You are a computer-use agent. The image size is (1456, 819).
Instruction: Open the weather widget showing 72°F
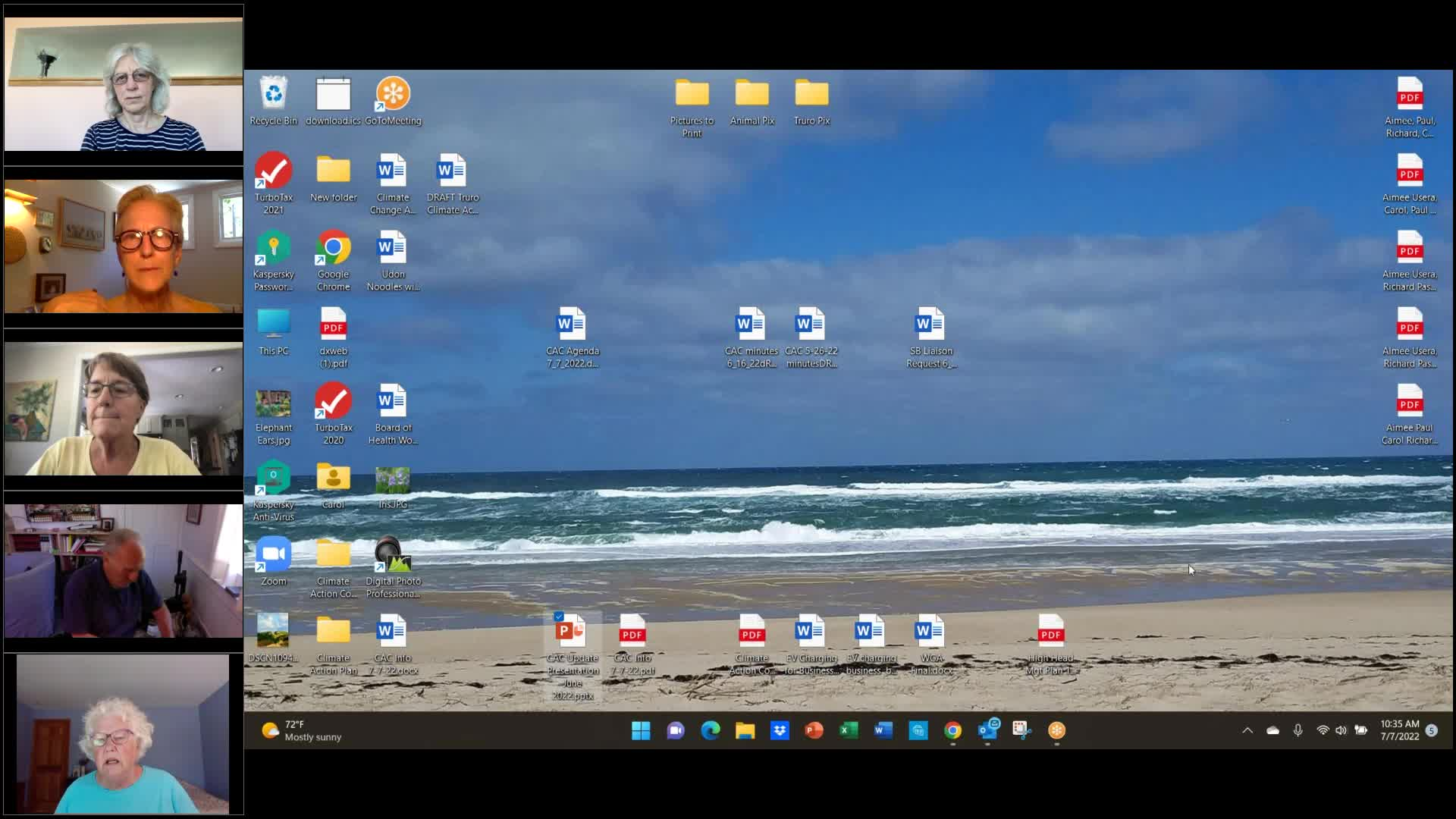click(302, 730)
